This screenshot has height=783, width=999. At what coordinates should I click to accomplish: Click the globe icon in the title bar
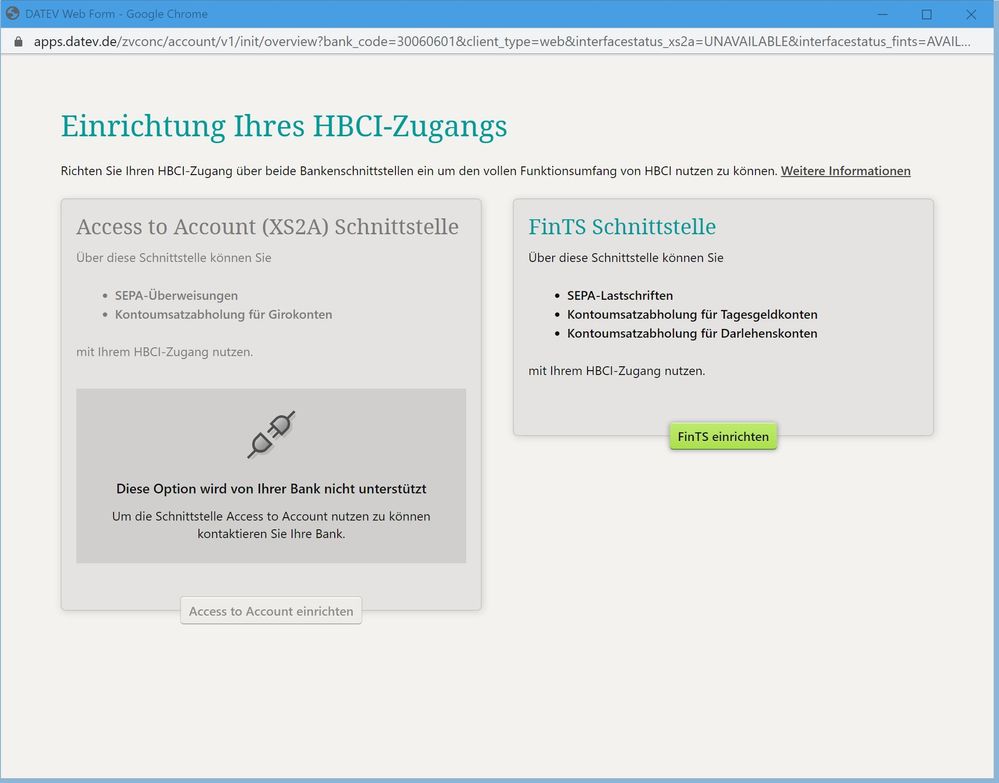click(13, 14)
